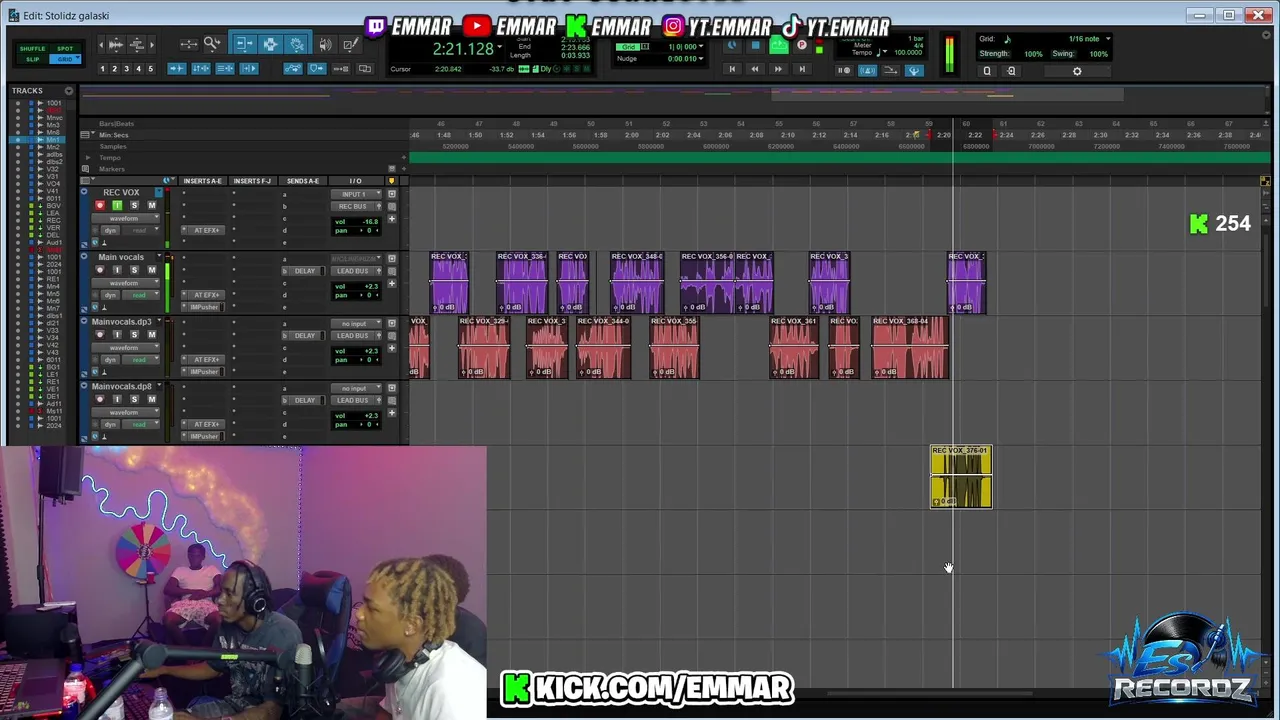Open the Grid value 1/16 note dropdown

pos(1089,39)
